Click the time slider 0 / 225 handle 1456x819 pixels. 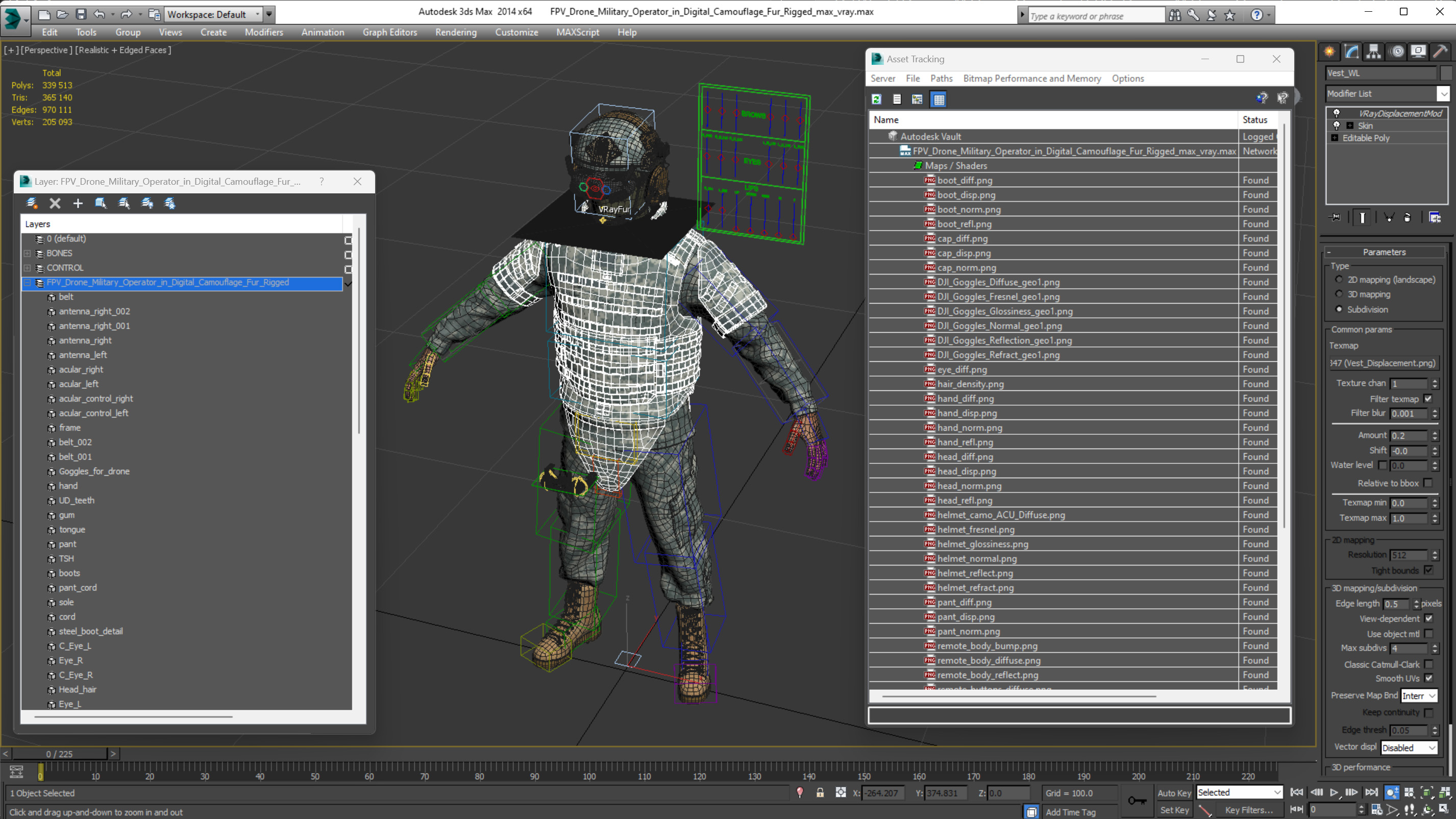[x=59, y=754]
